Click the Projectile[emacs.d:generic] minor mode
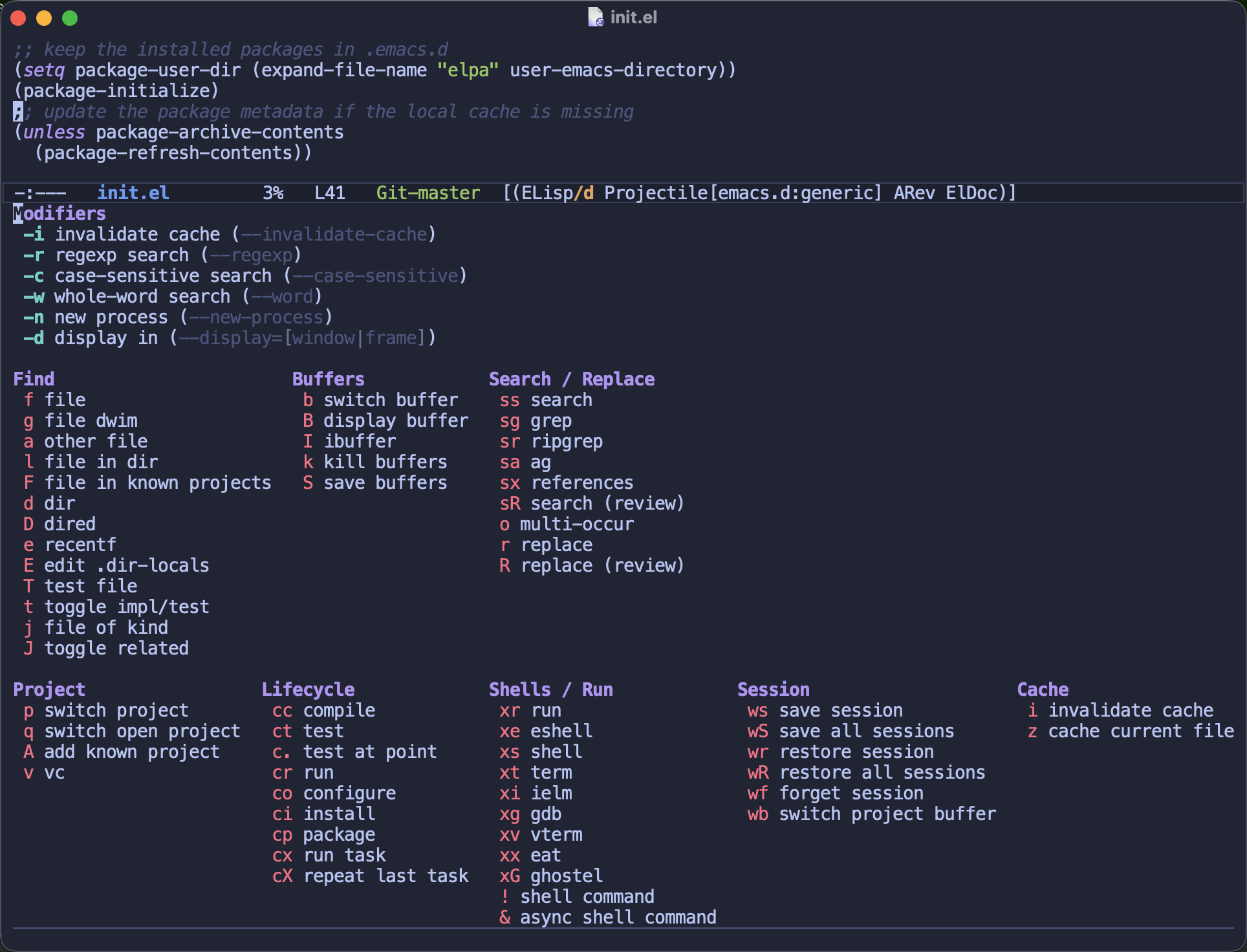The height and width of the screenshot is (952, 1247). pyautogui.click(x=743, y=193)
